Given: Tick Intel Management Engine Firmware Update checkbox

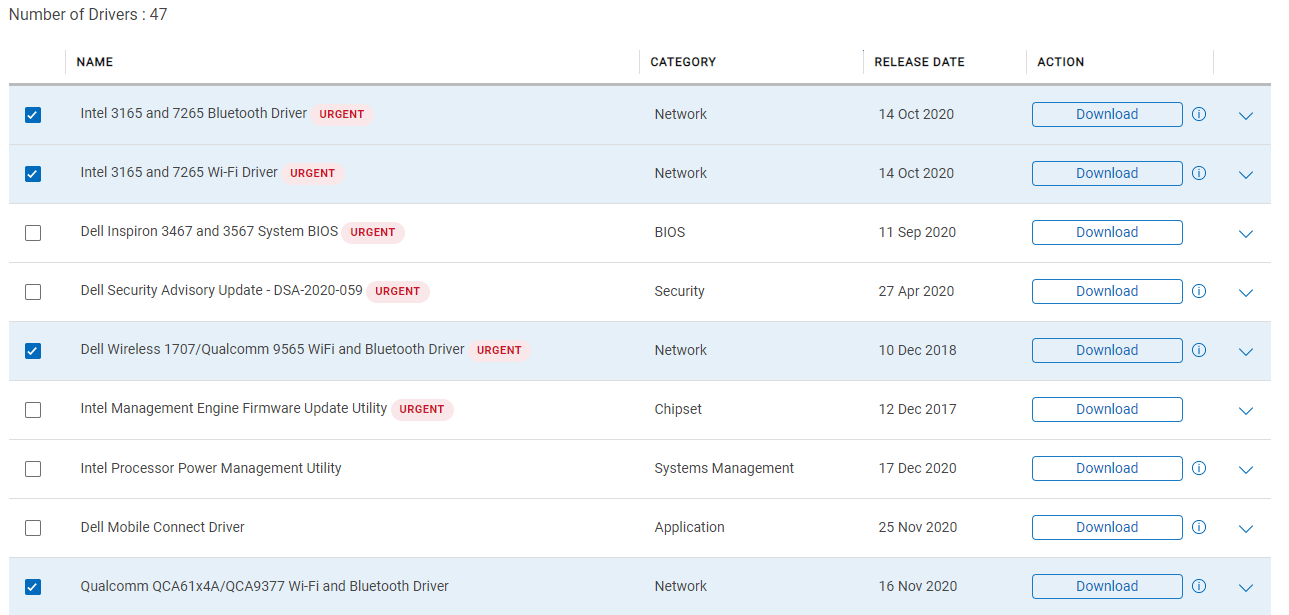Looking at the screenshot, I should 33,410.
